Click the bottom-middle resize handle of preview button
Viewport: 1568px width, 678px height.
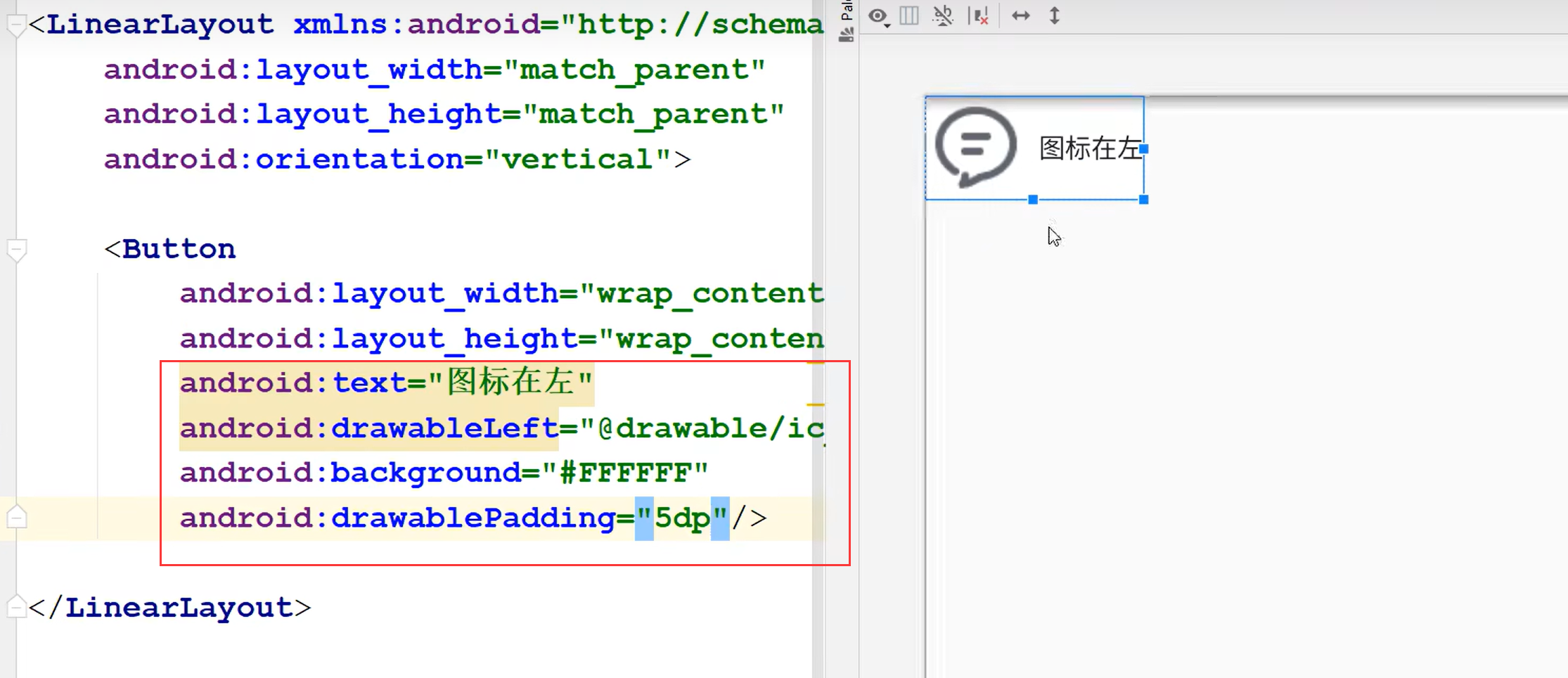(1033, 200)
